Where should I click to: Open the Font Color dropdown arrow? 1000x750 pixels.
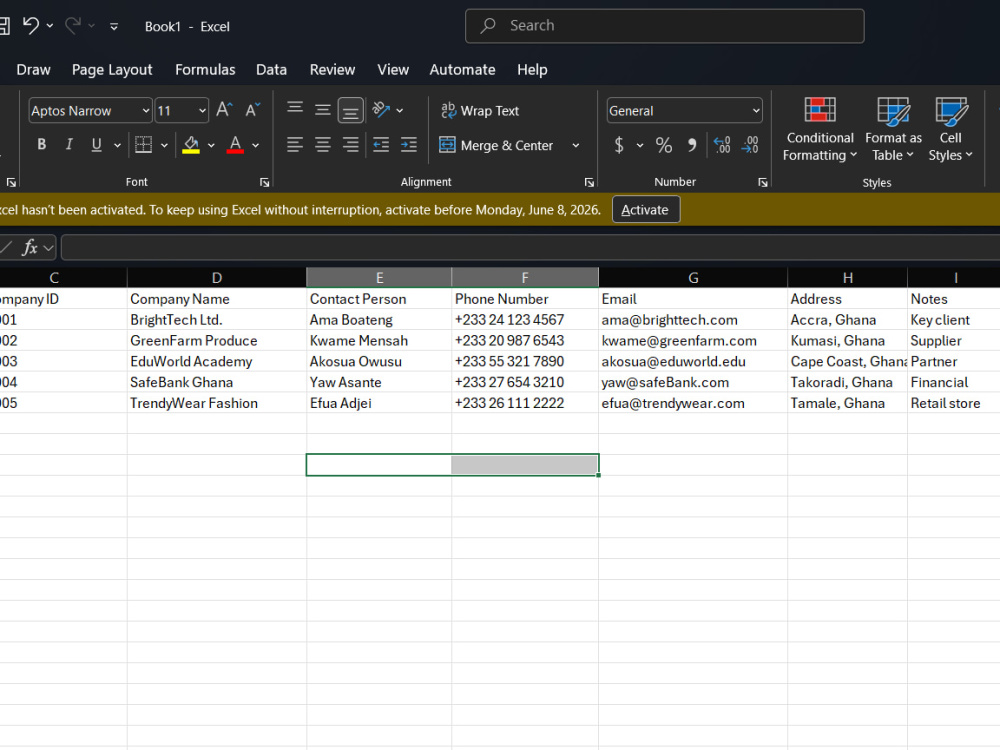point(256,145)
